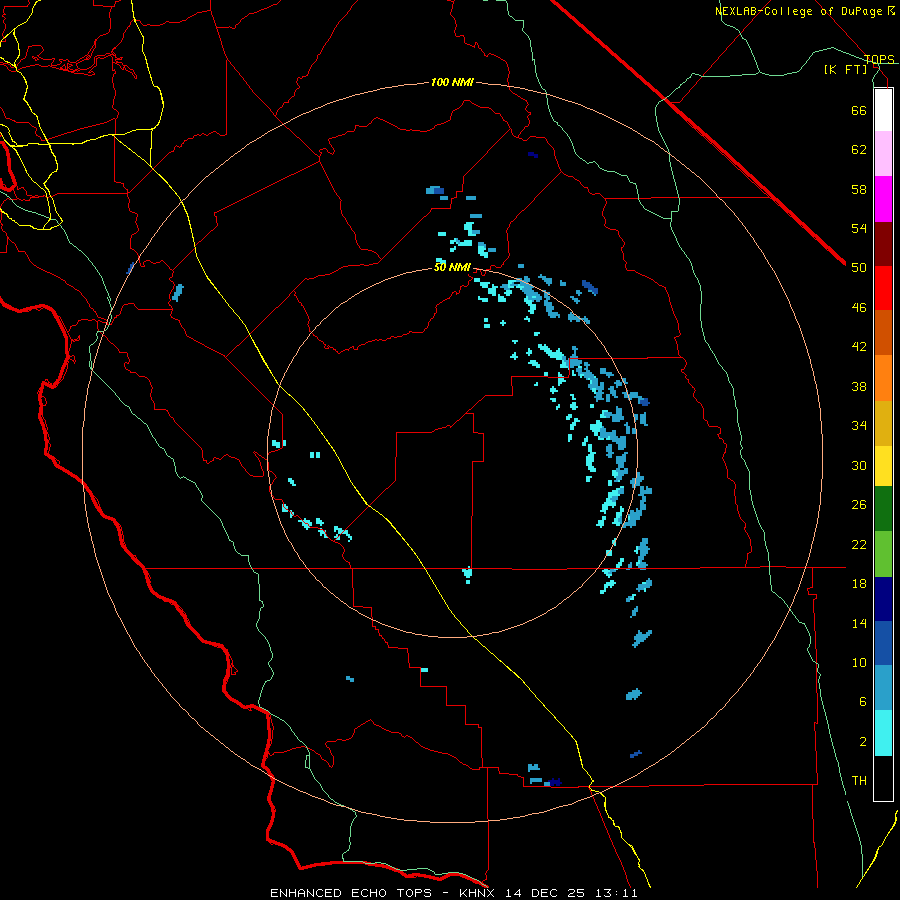
Task: Select the light blue legend swatch
Action: tap(883, 688)
